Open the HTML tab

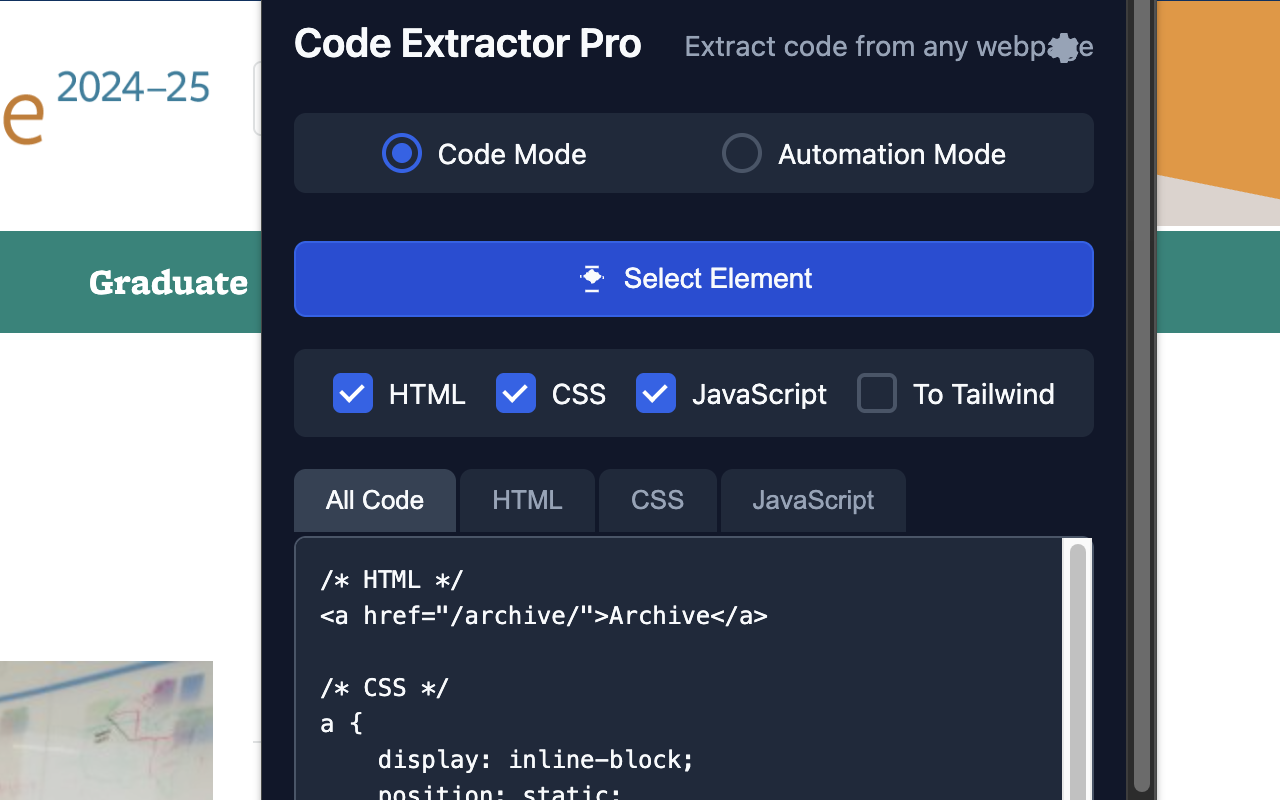pyautogui.click(x=526, y=500)
